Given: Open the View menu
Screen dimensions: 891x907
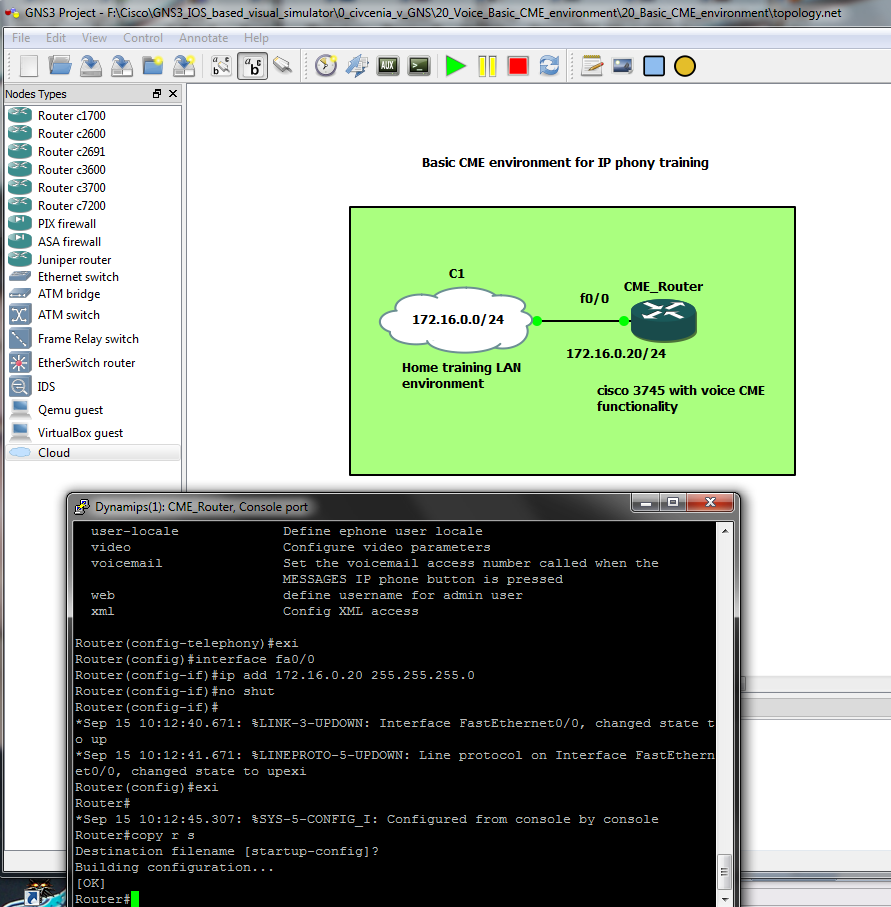Looking at the screenshot, I should click(x=94, y=38).
